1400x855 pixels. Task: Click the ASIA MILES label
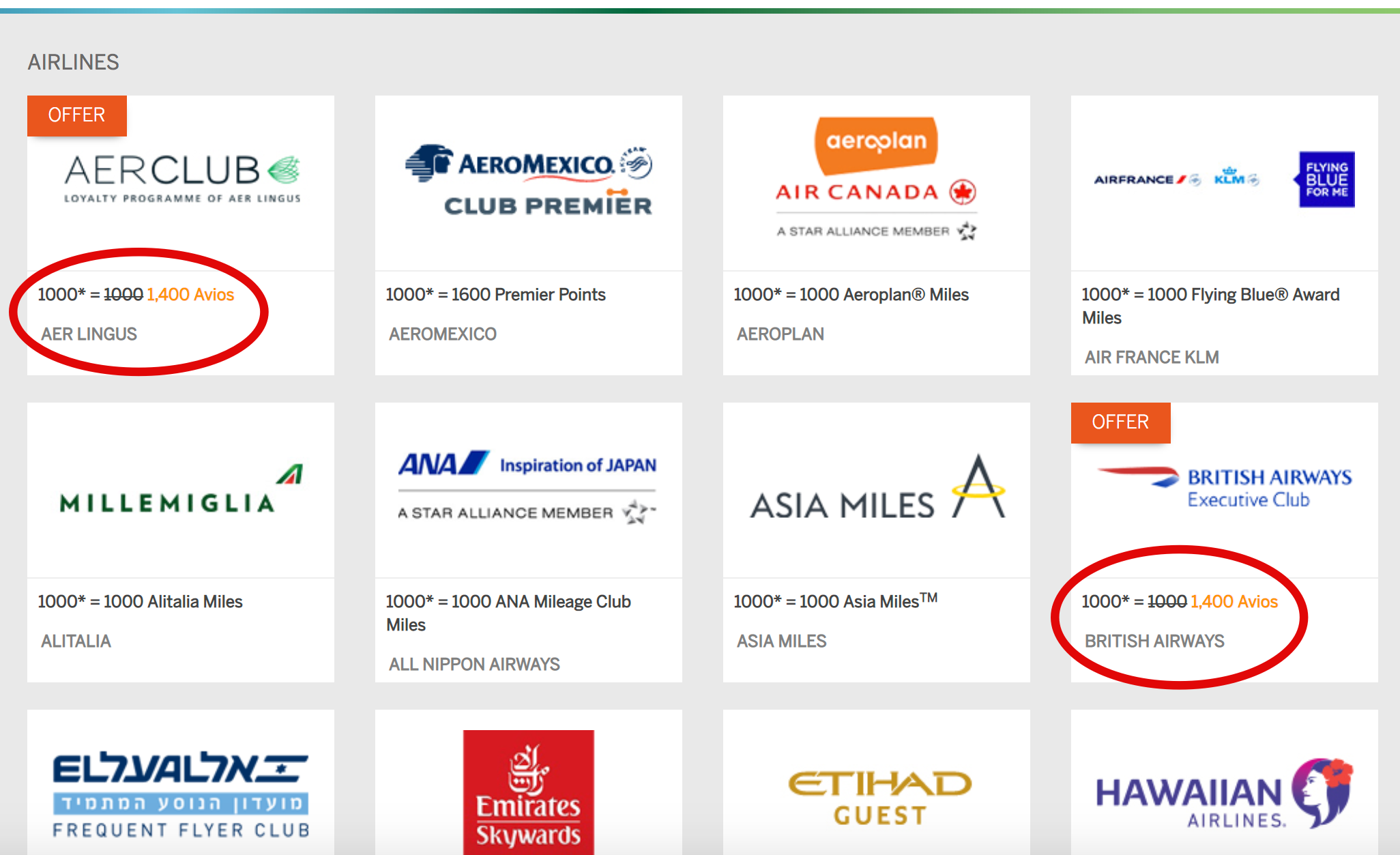(x=782, y=641)
